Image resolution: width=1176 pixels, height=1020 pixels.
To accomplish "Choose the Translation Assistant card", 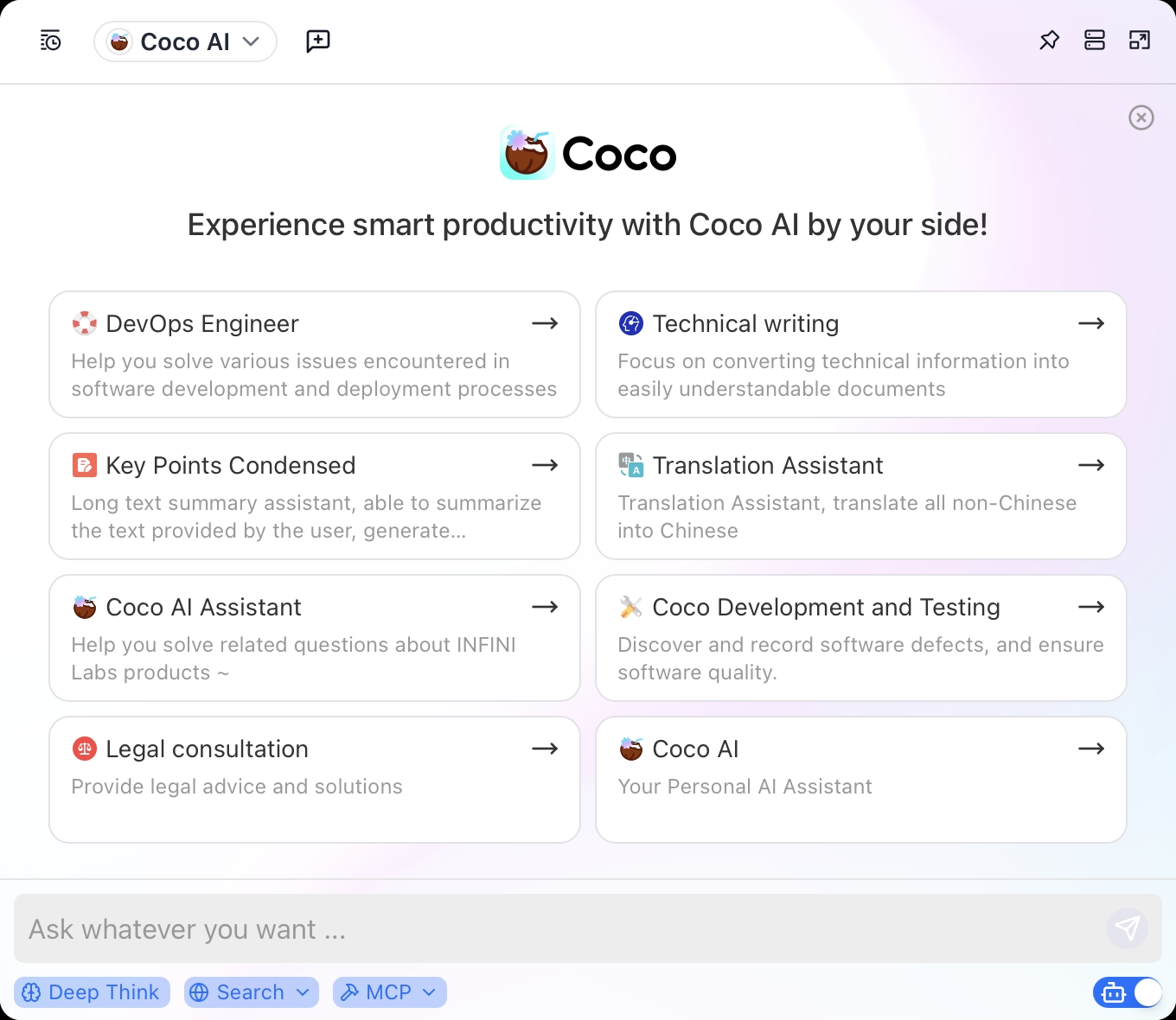I will click(861, 496).
